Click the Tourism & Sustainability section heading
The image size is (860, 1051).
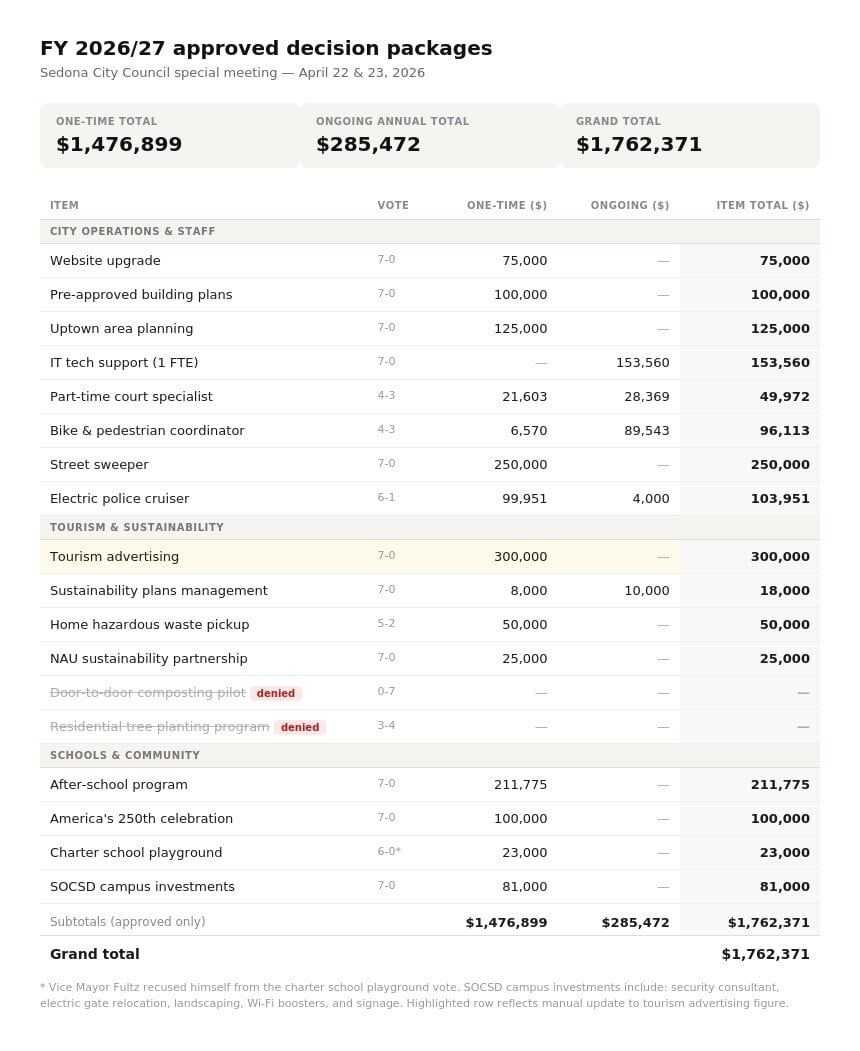point(137,528)
